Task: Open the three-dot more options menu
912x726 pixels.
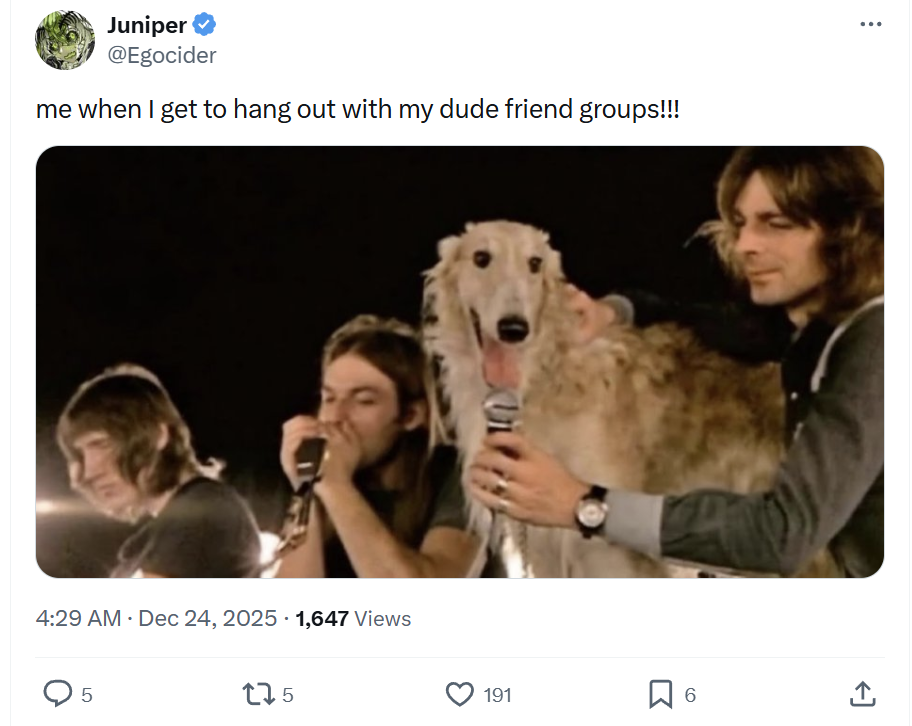Action: (870, 24)
